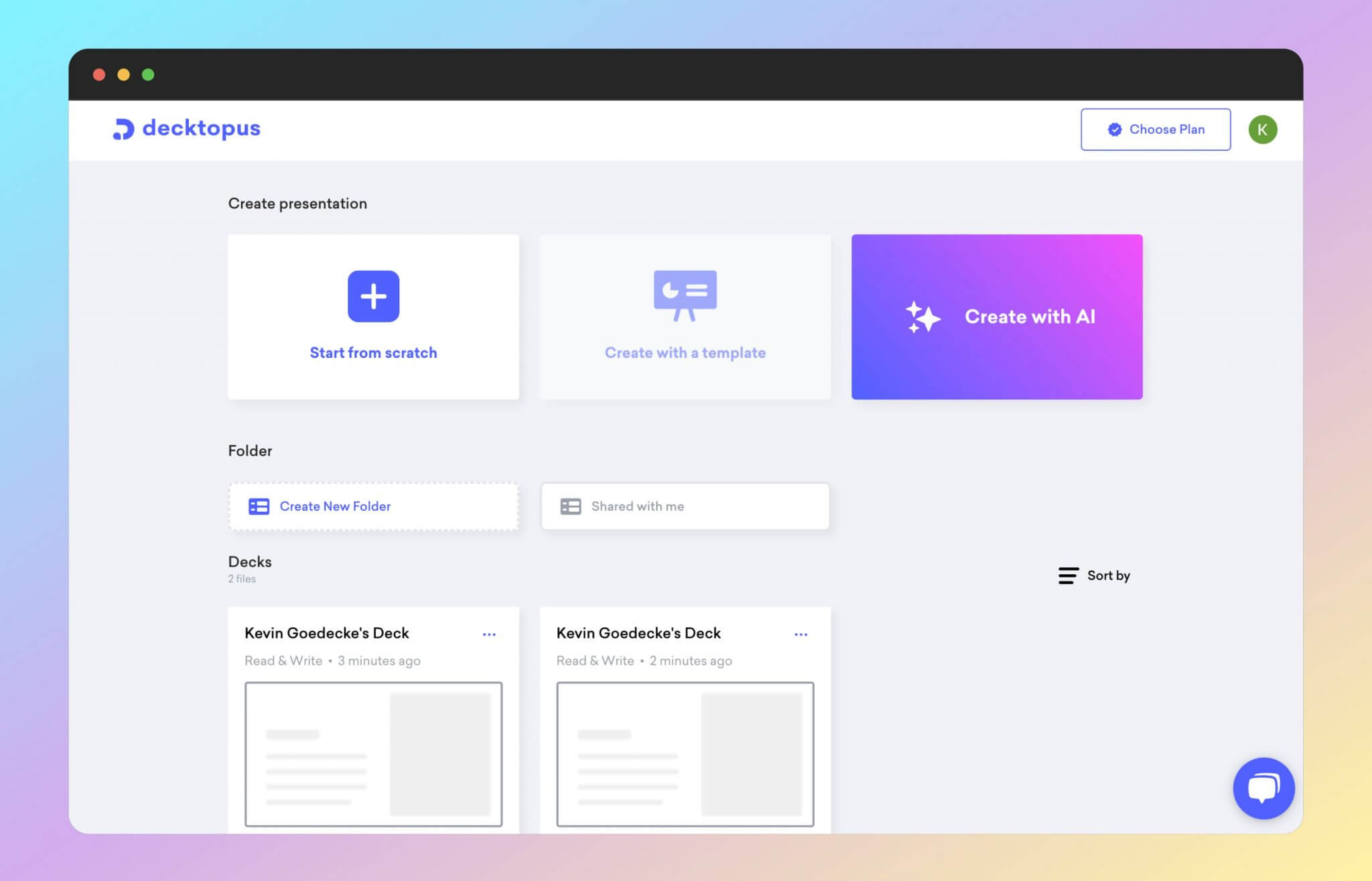The image size is (1372, 881).
Task: Click the folder icon next to Create New Folder
Action: [258, 506]
